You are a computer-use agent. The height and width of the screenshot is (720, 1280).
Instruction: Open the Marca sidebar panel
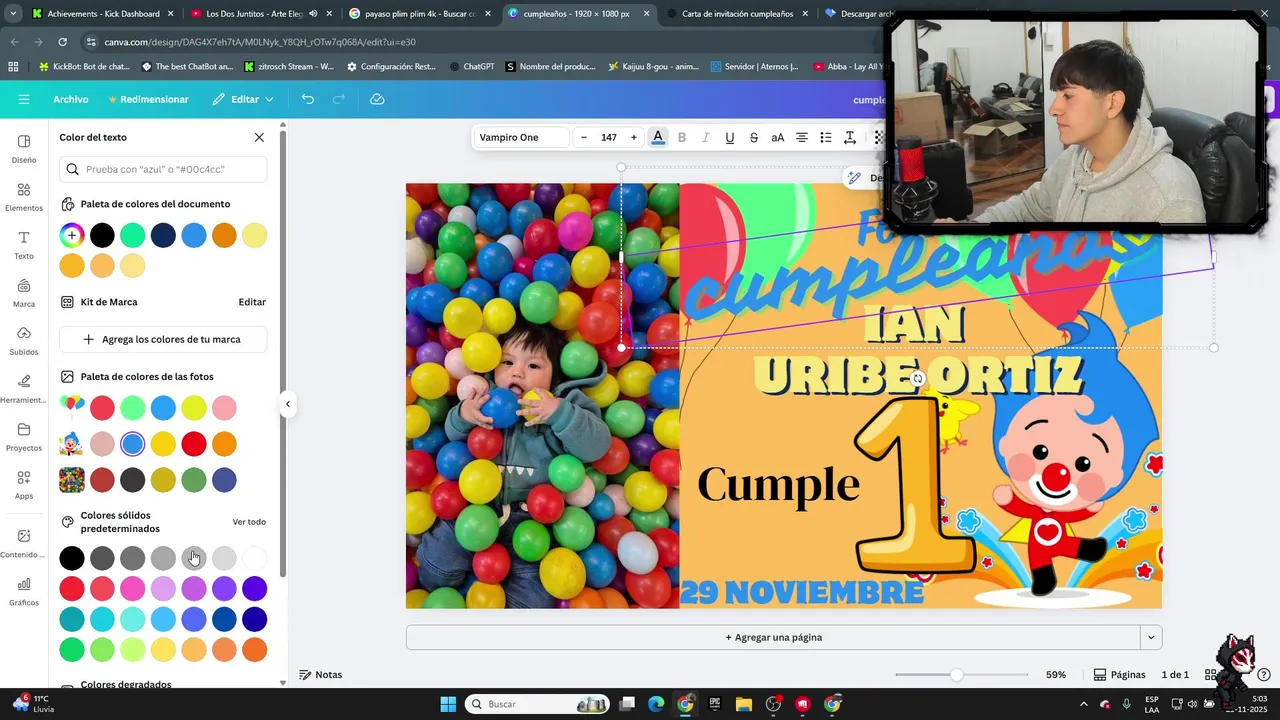pos(24,293)
